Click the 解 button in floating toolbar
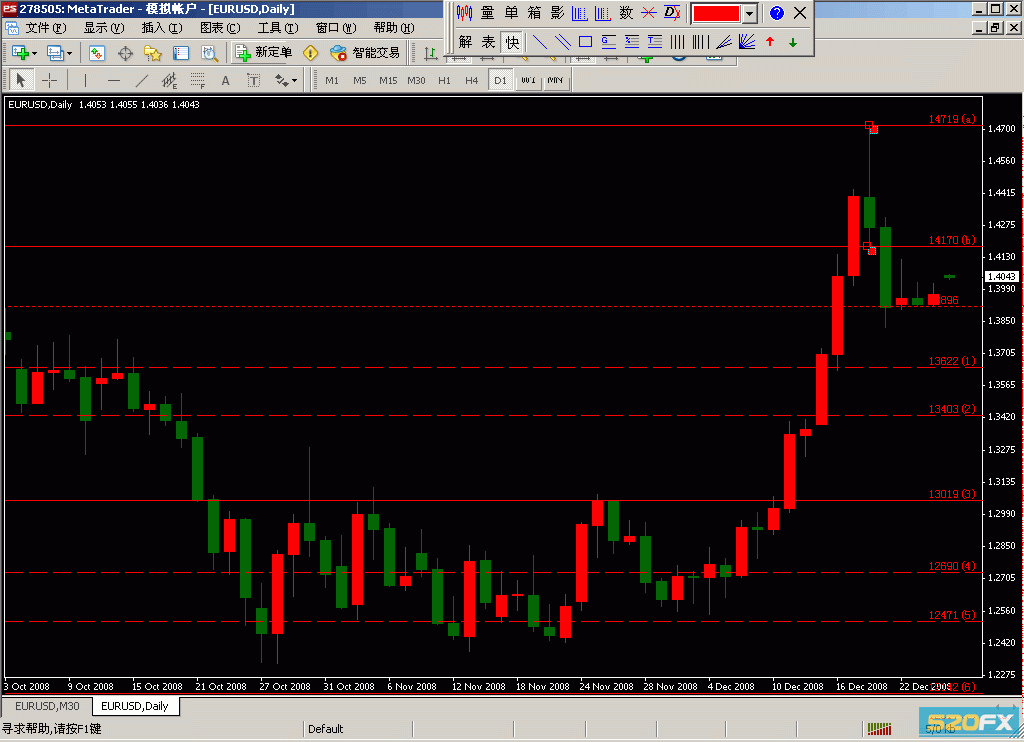This screenshot has width=1024, height=742. (465, 42)
